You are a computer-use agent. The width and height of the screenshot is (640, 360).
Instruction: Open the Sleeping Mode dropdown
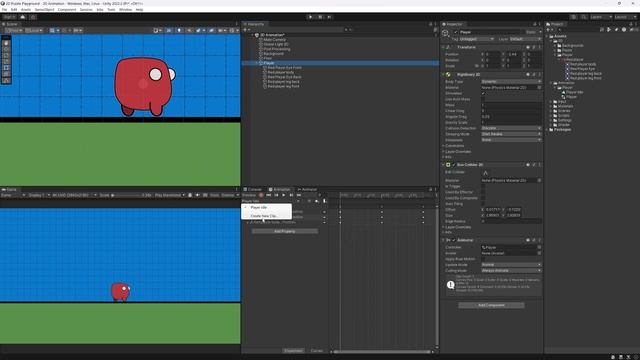coord(511,134)
